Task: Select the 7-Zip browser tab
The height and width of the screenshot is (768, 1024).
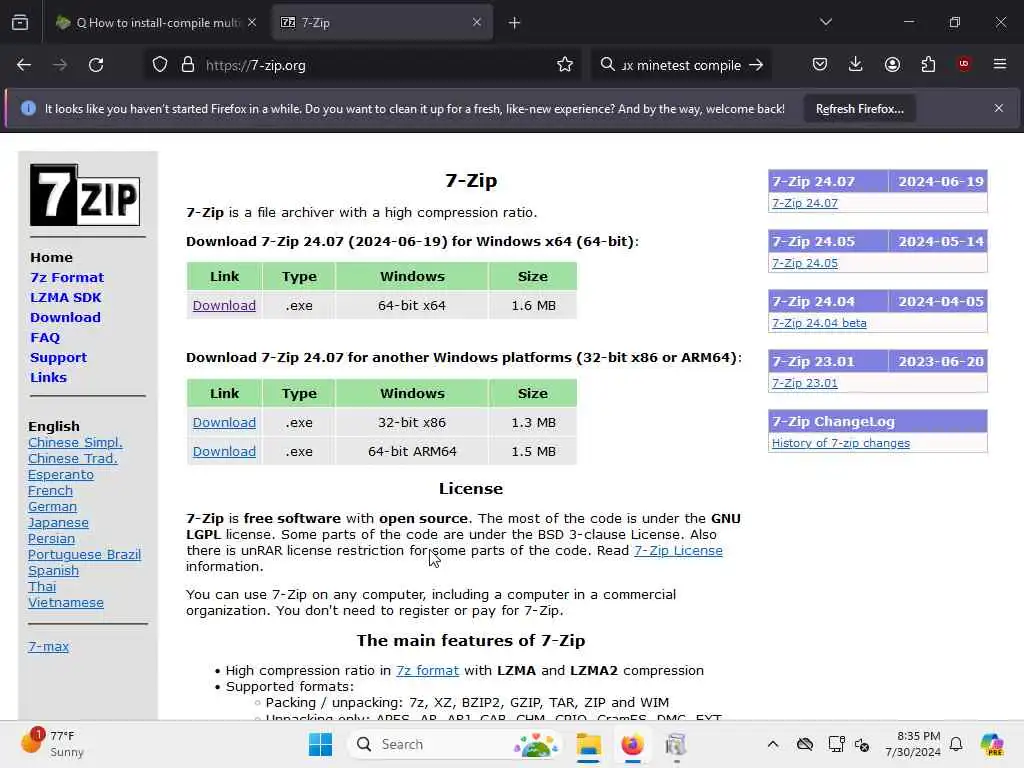Action: tap(382, 23)
